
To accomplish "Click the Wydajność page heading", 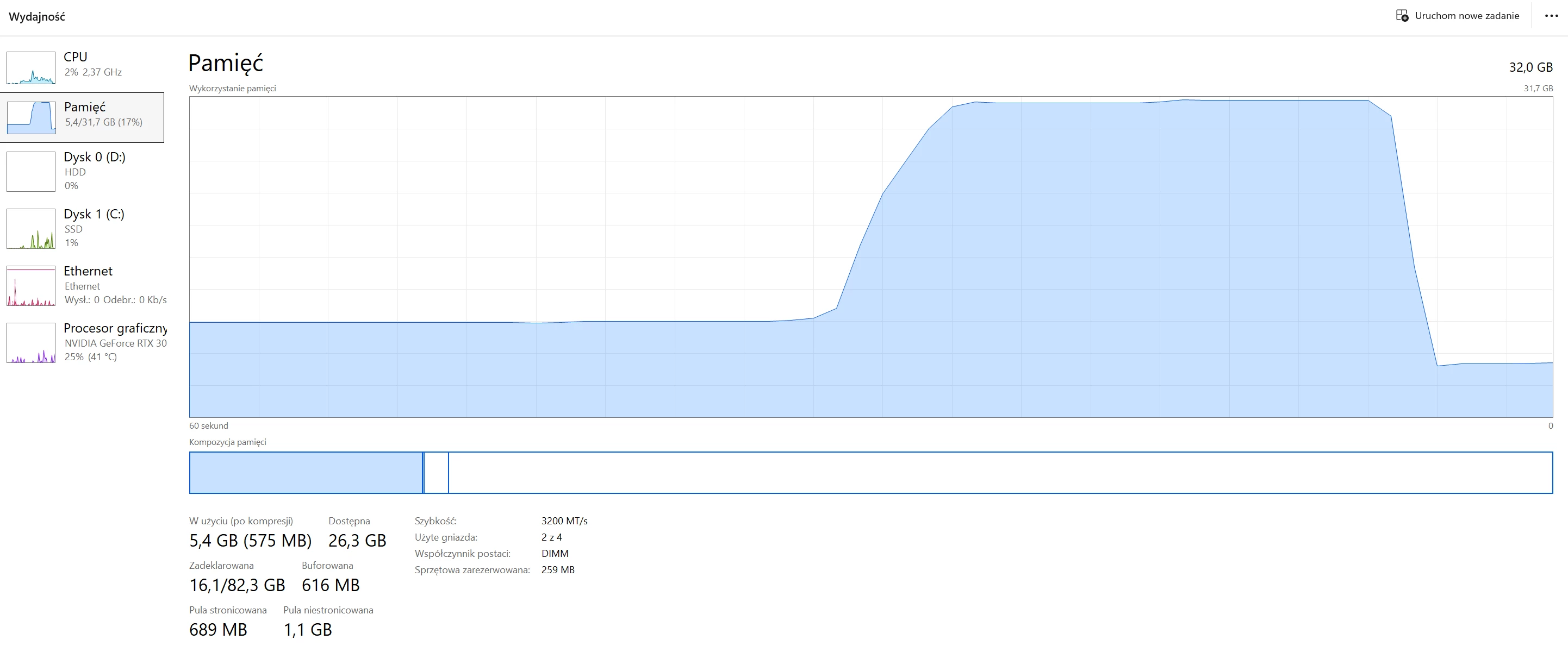I will pos(36,16).
